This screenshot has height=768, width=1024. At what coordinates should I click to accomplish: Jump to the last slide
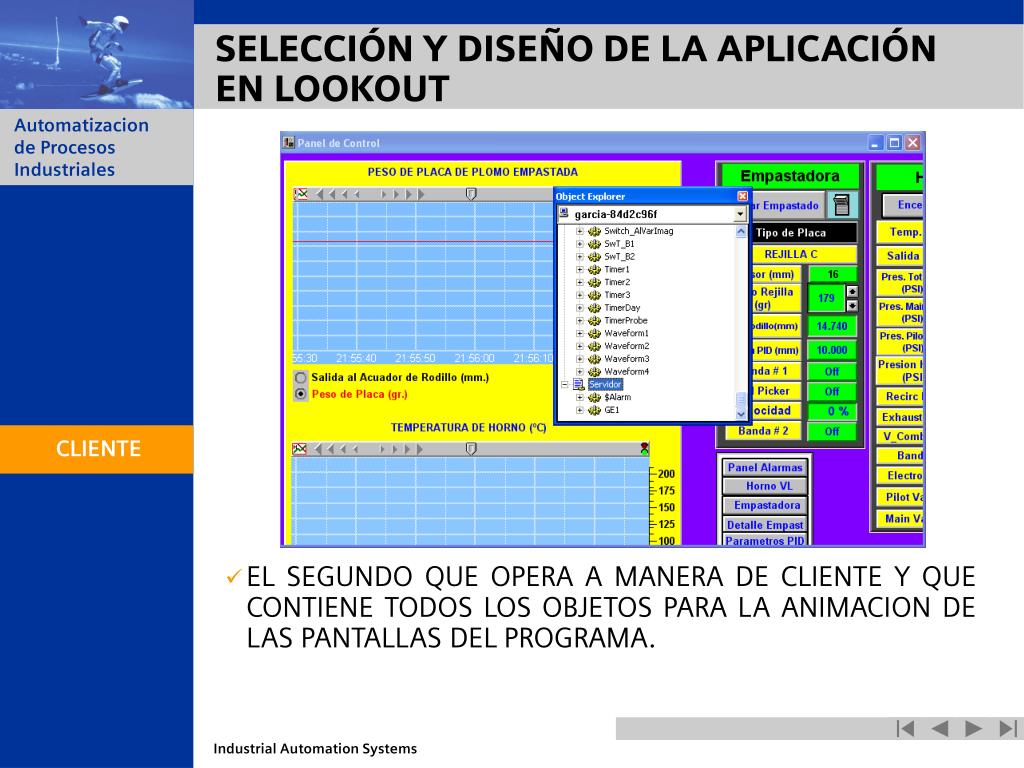[1008, 728]
